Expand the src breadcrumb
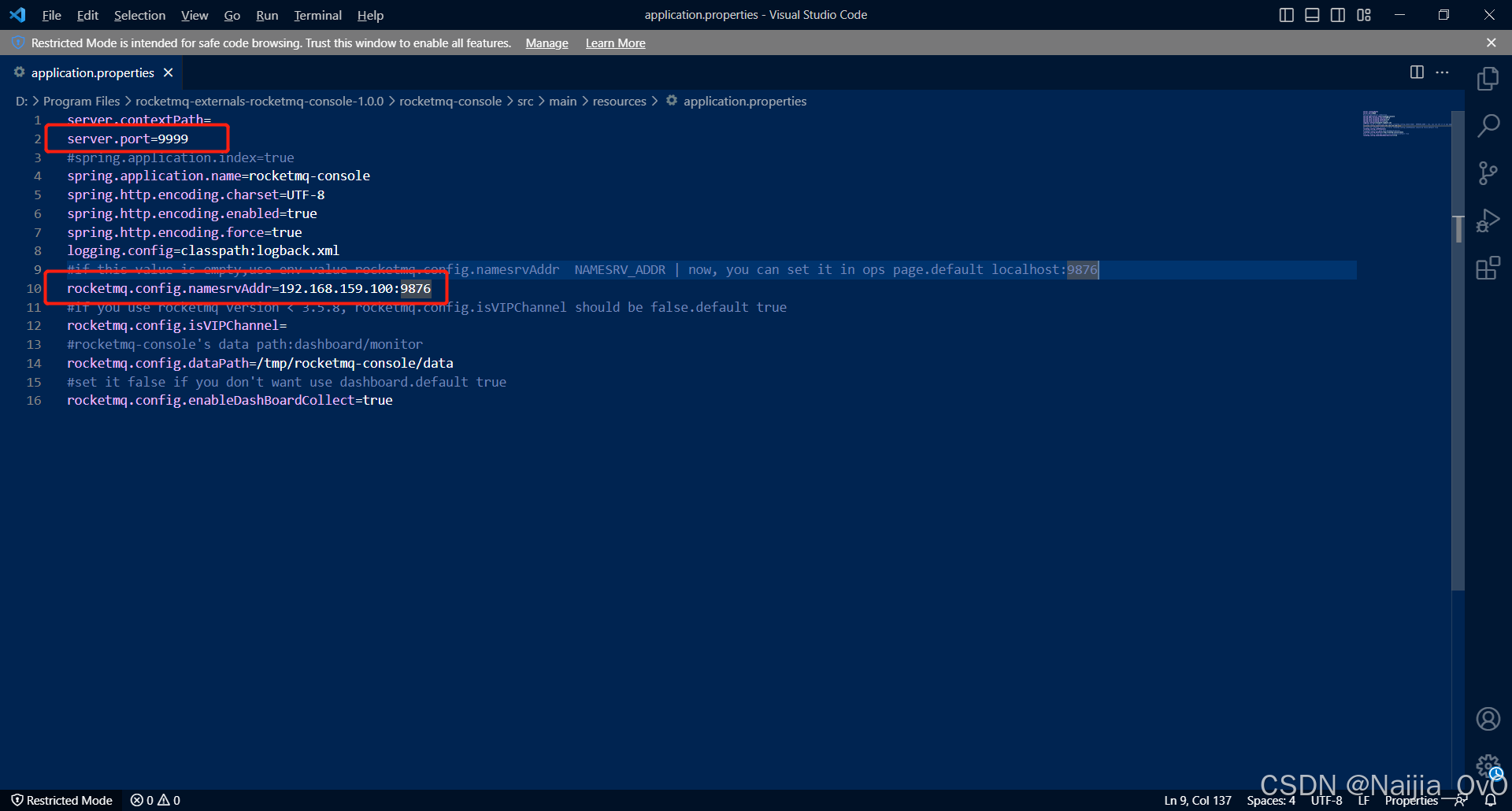Viewport: 1512px width, 811px height. pos(525,101)
